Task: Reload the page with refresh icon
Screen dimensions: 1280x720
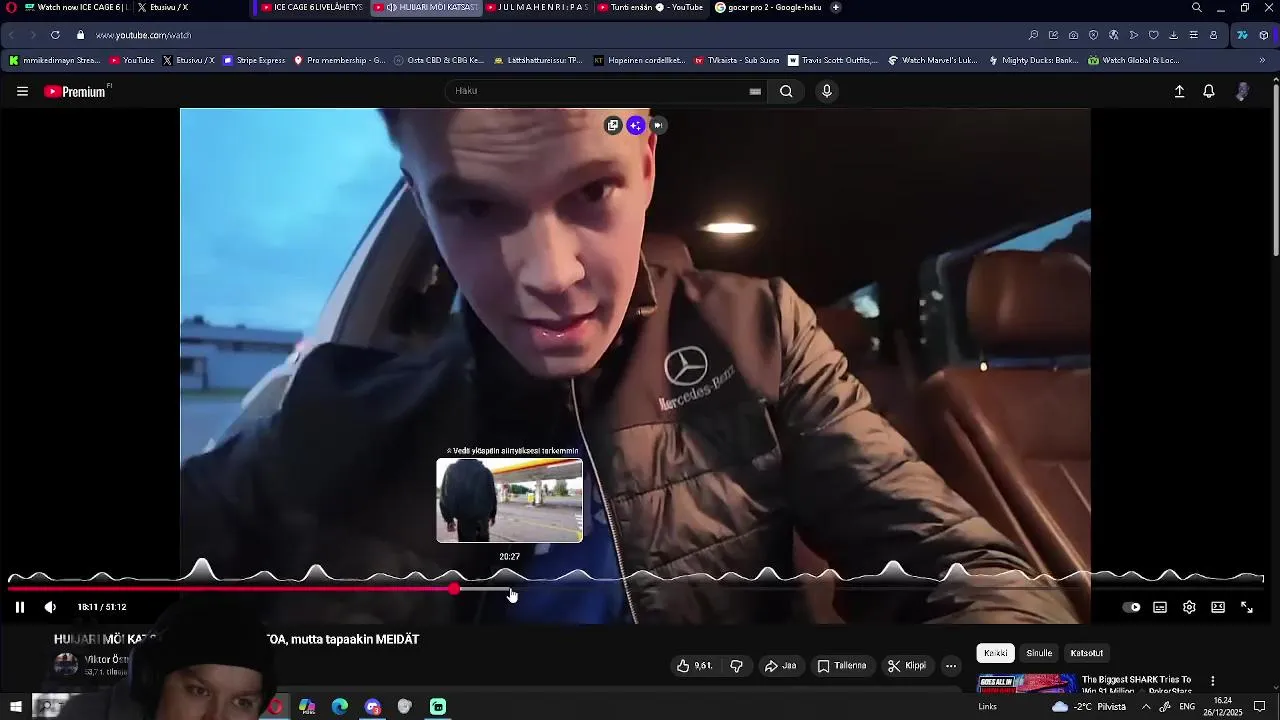Action: [x=55, y=35]
